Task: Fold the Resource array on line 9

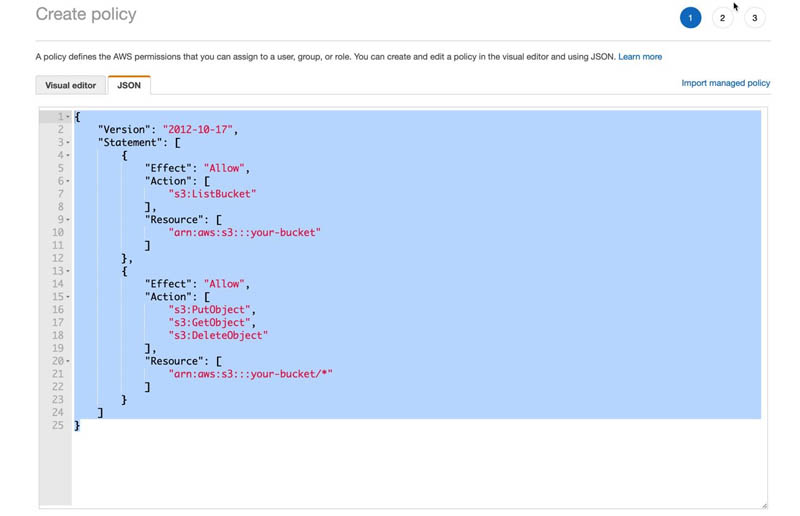Action: tap(68, 219)
